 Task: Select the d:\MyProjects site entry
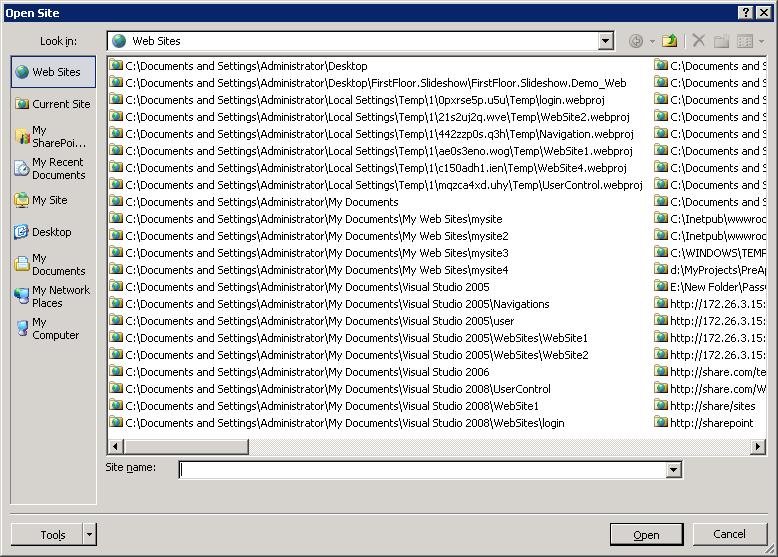click(x=710, y=270)
